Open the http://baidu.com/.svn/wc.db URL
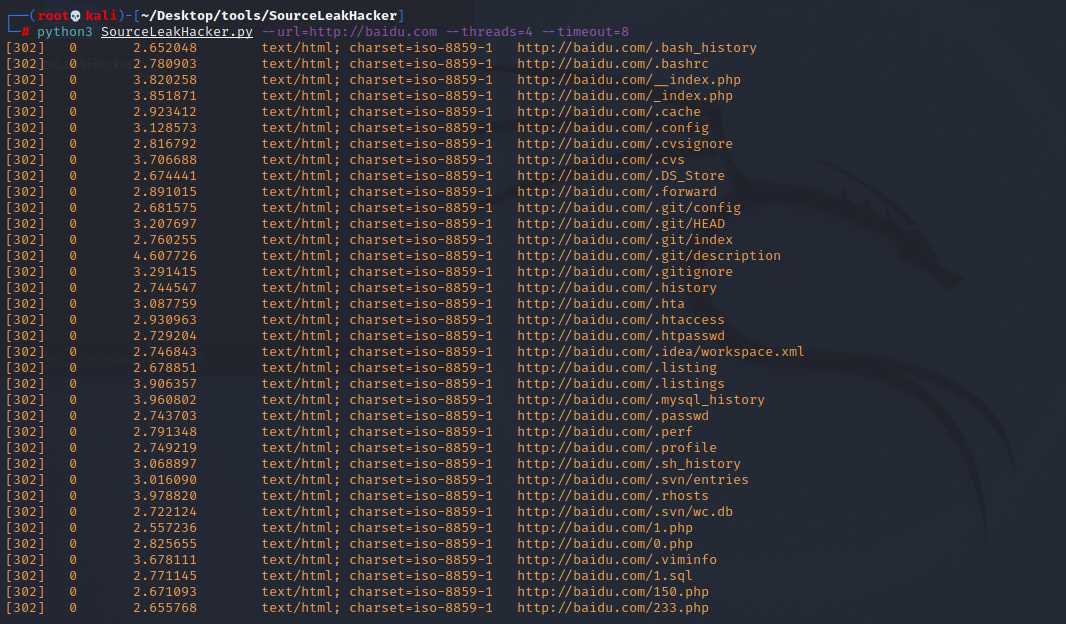Viewport: 1066px width, 624px height. coord(625,511)
